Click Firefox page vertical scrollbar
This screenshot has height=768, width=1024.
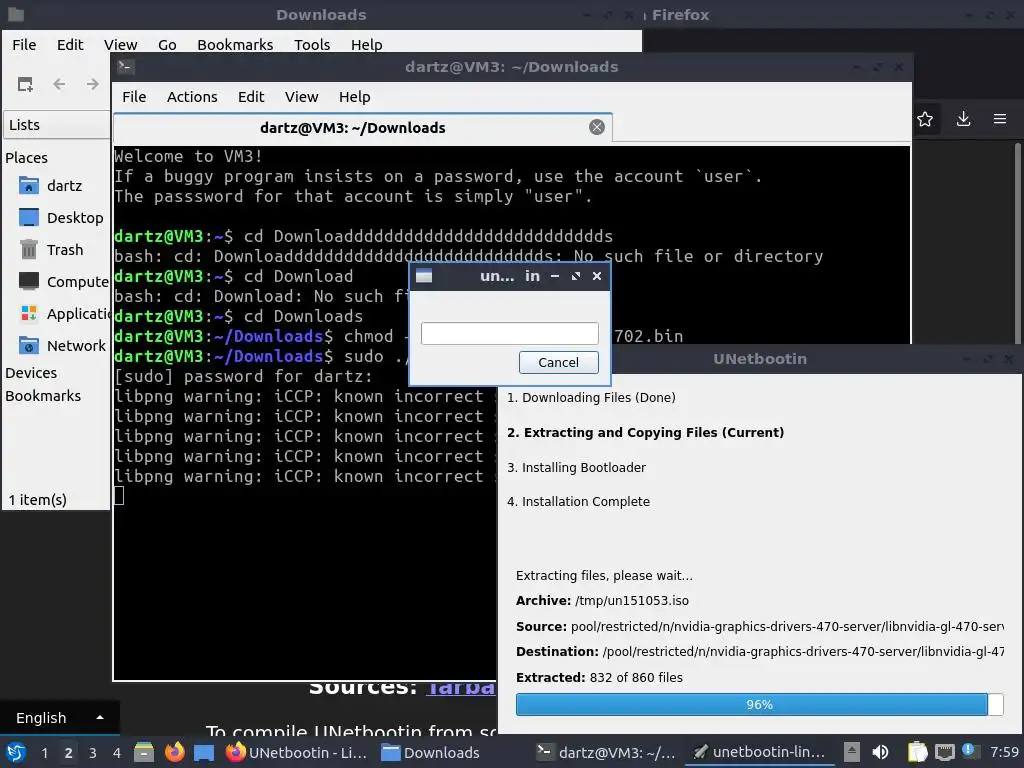[1018, 243]
